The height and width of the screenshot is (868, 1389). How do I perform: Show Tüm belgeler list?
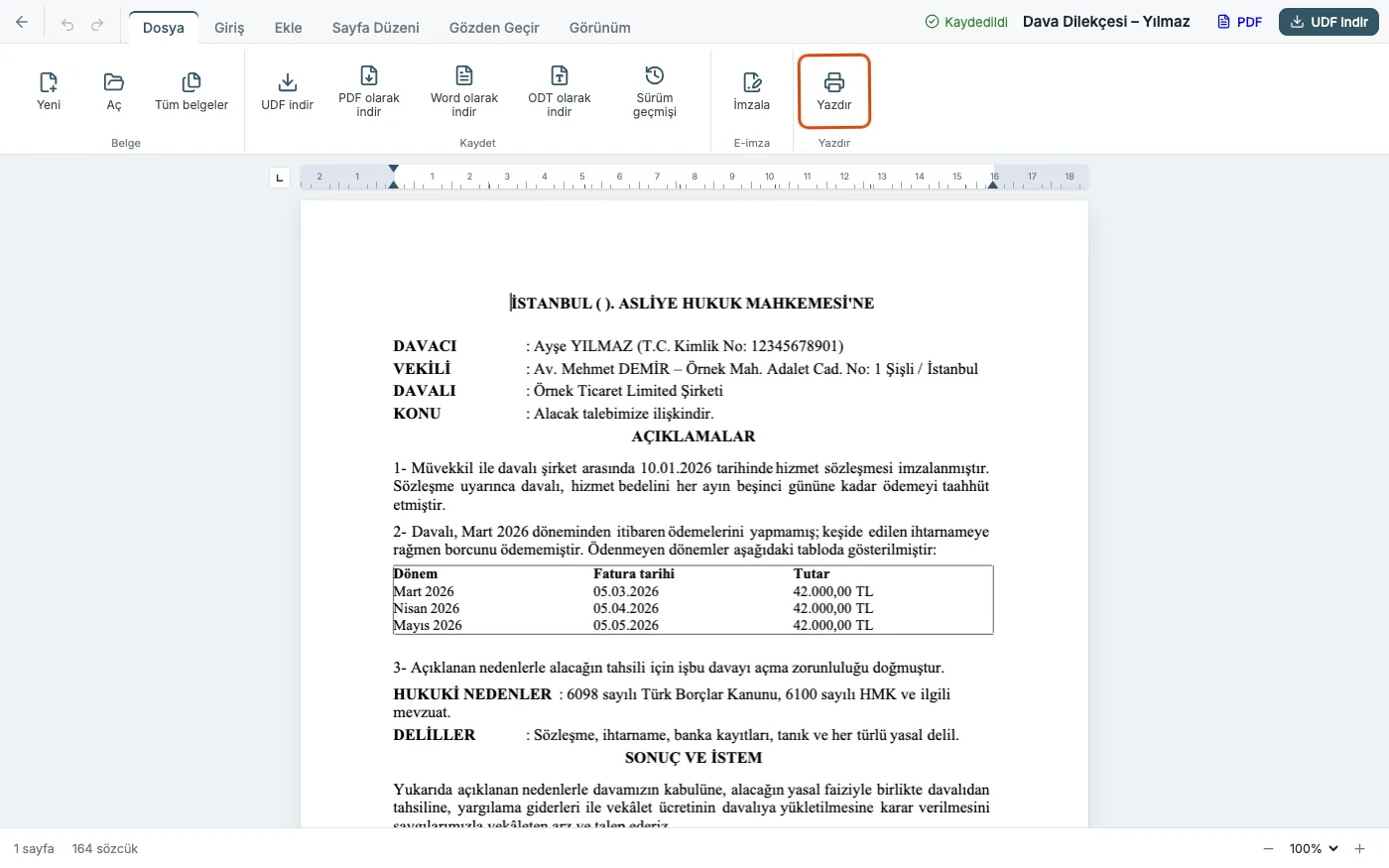click(x=191, y=91)
